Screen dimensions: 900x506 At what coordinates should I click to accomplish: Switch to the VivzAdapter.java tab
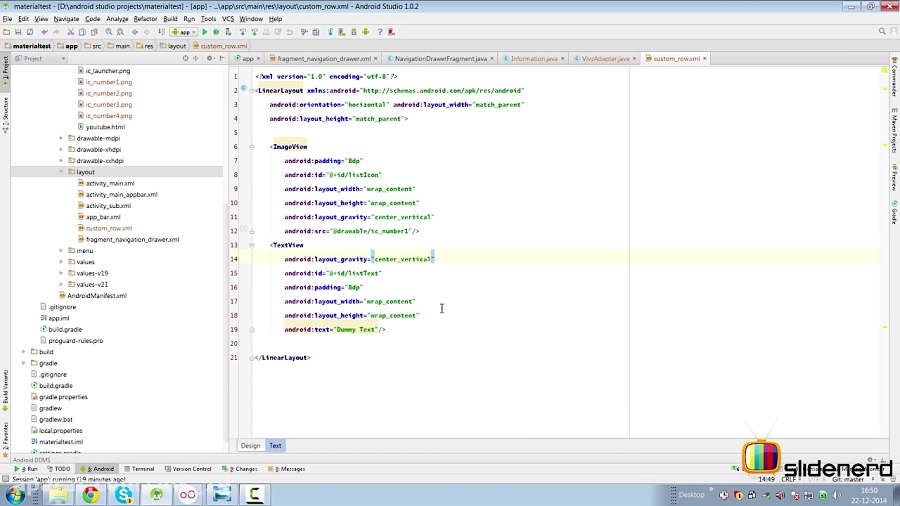[x=606, y=58]
